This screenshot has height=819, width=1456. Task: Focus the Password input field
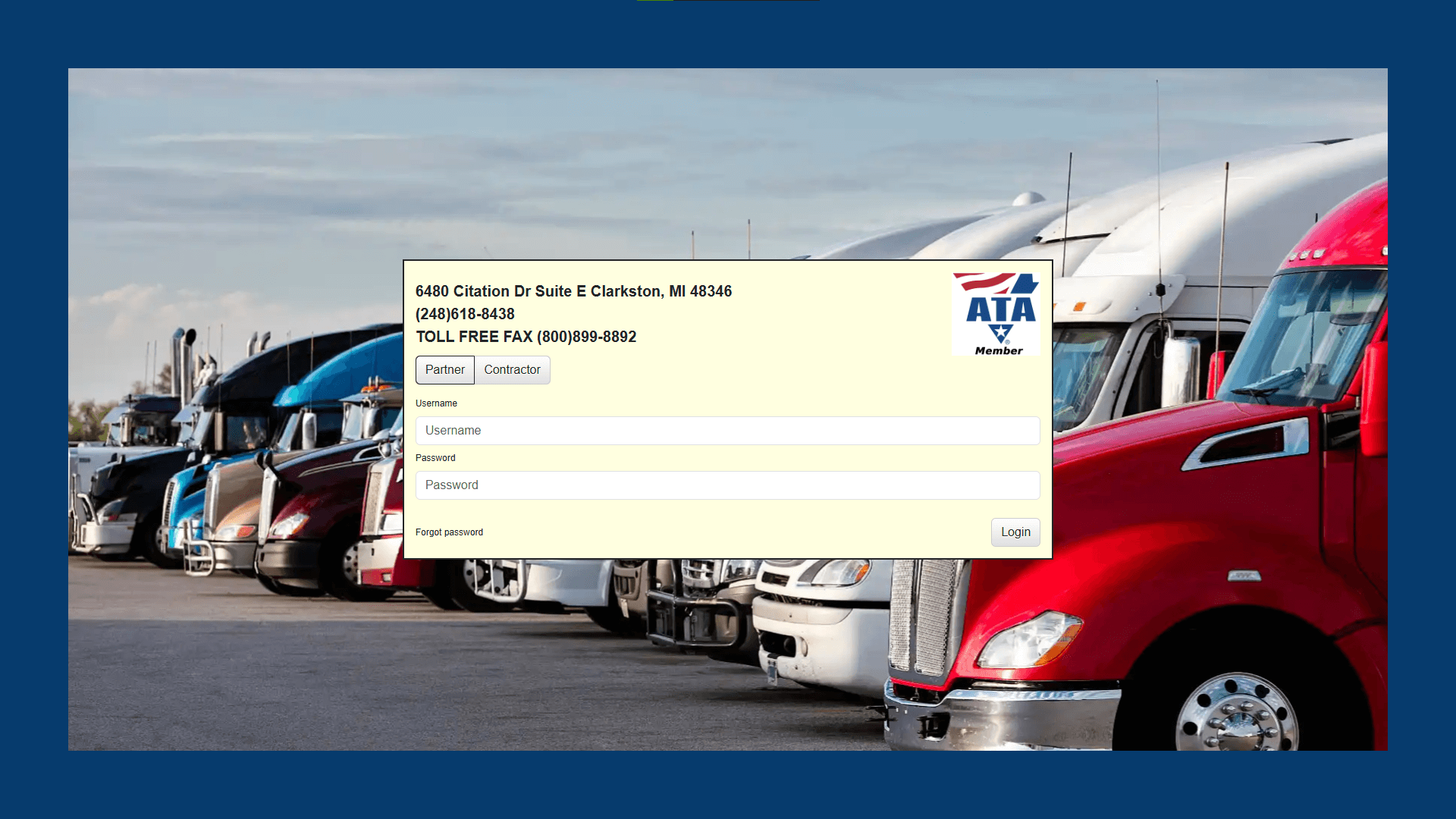pos(727,485)
